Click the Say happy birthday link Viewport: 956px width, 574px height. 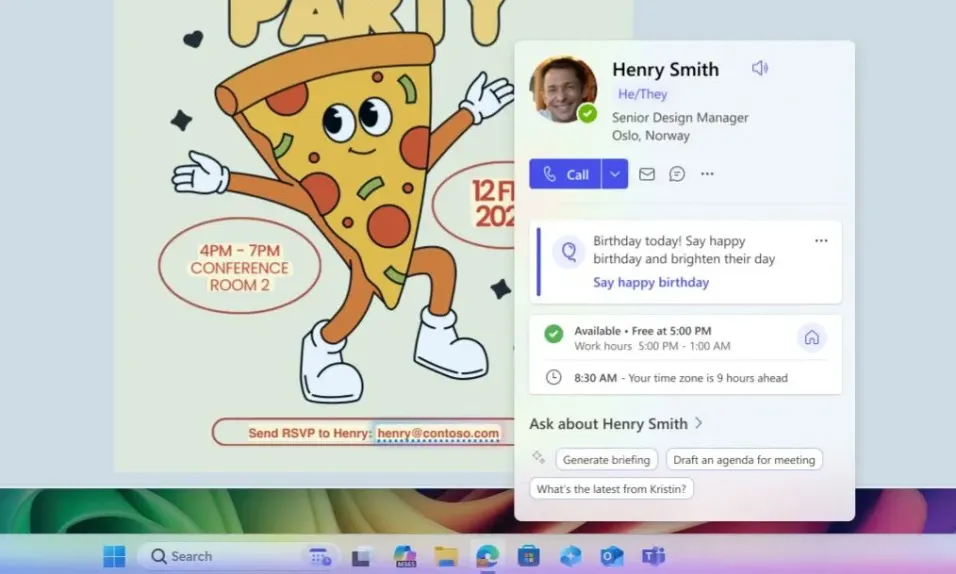coord(651,283)
